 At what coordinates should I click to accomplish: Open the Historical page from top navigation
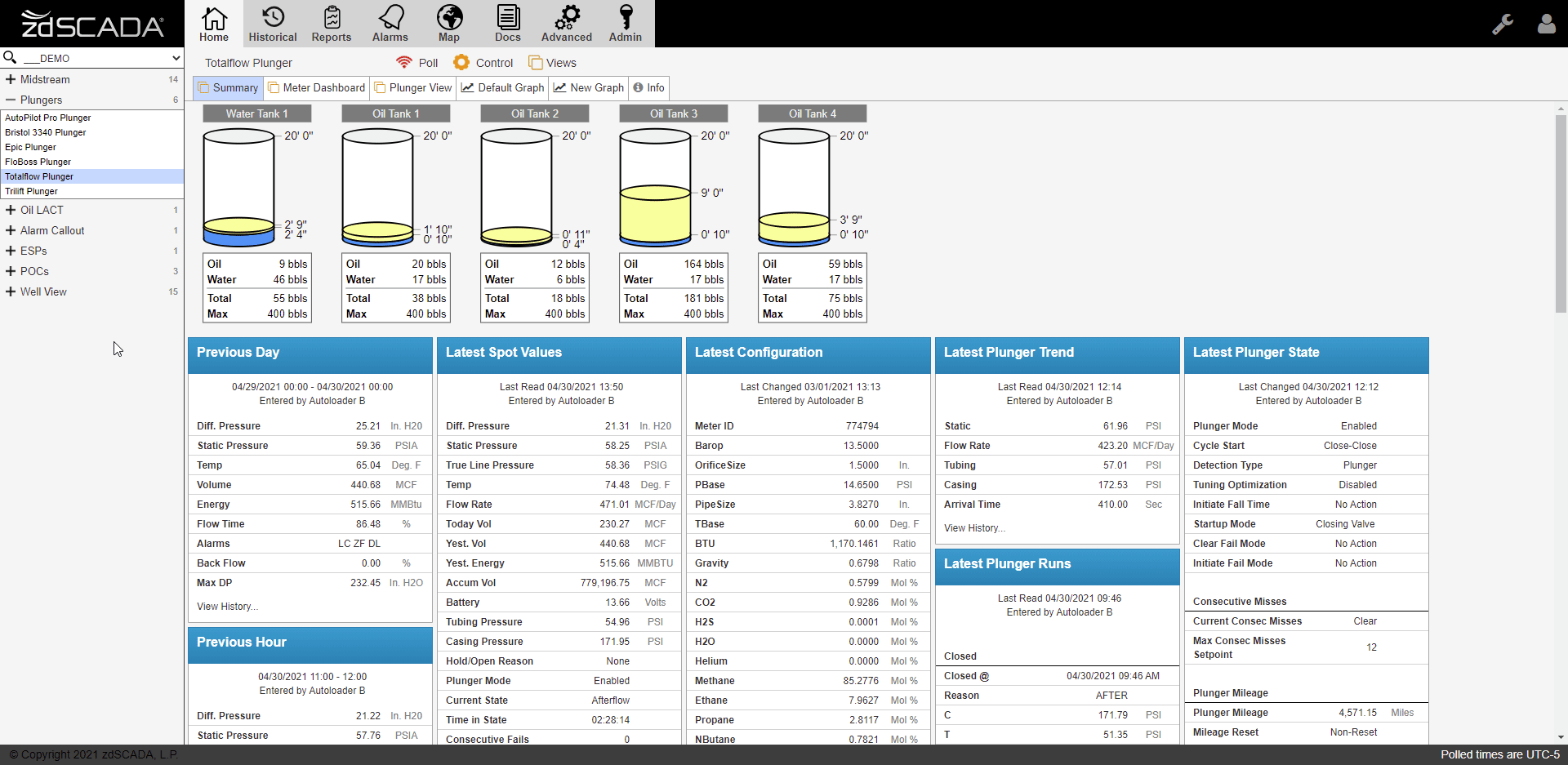click(273, 24)
